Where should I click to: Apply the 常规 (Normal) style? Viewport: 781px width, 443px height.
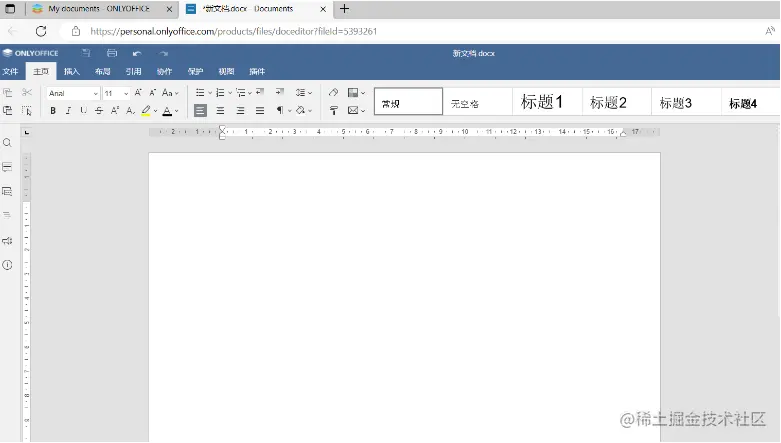pyautogui.click(x=408, y=102)
